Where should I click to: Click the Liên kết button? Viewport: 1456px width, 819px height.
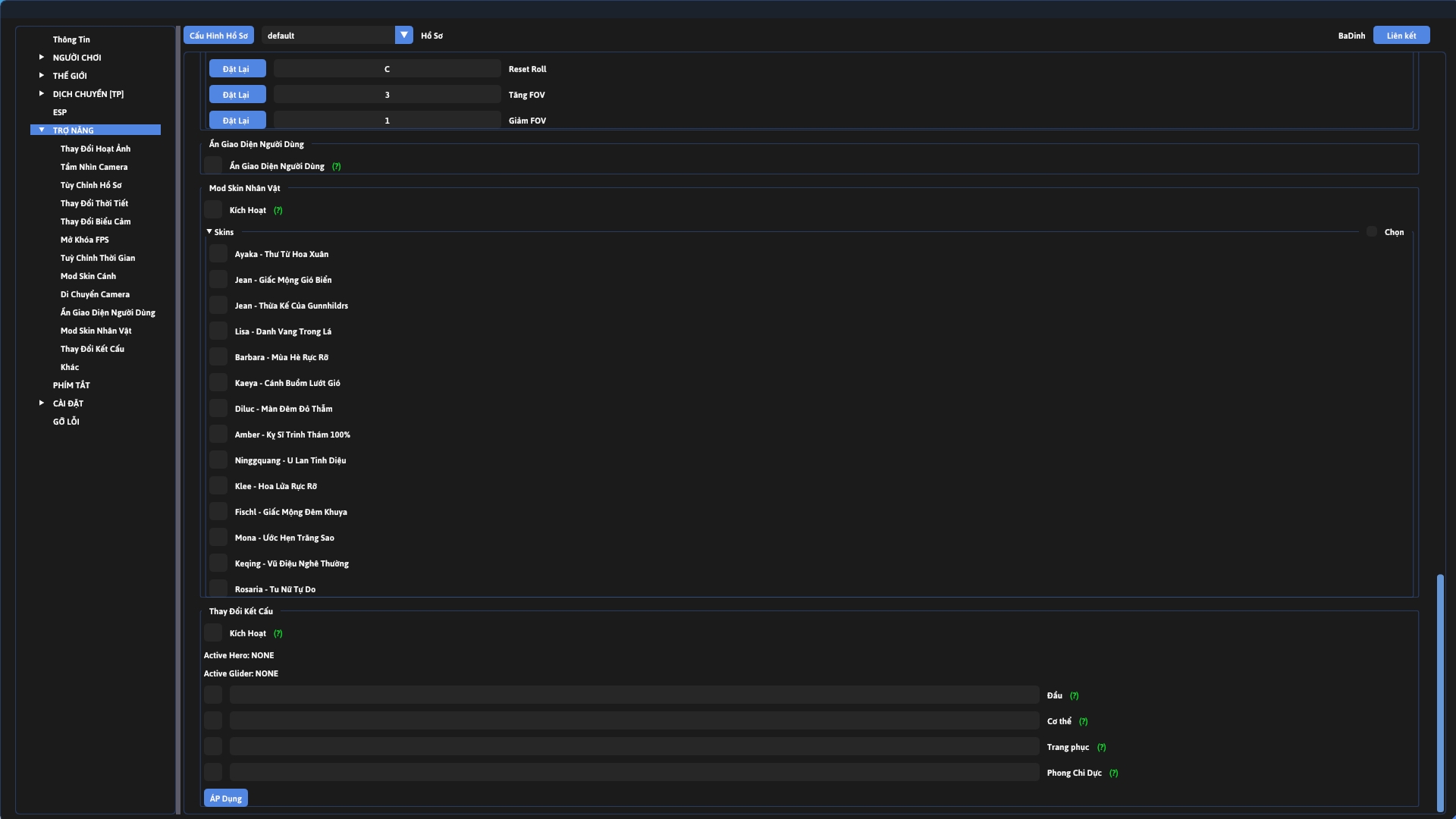[1401, 36]
